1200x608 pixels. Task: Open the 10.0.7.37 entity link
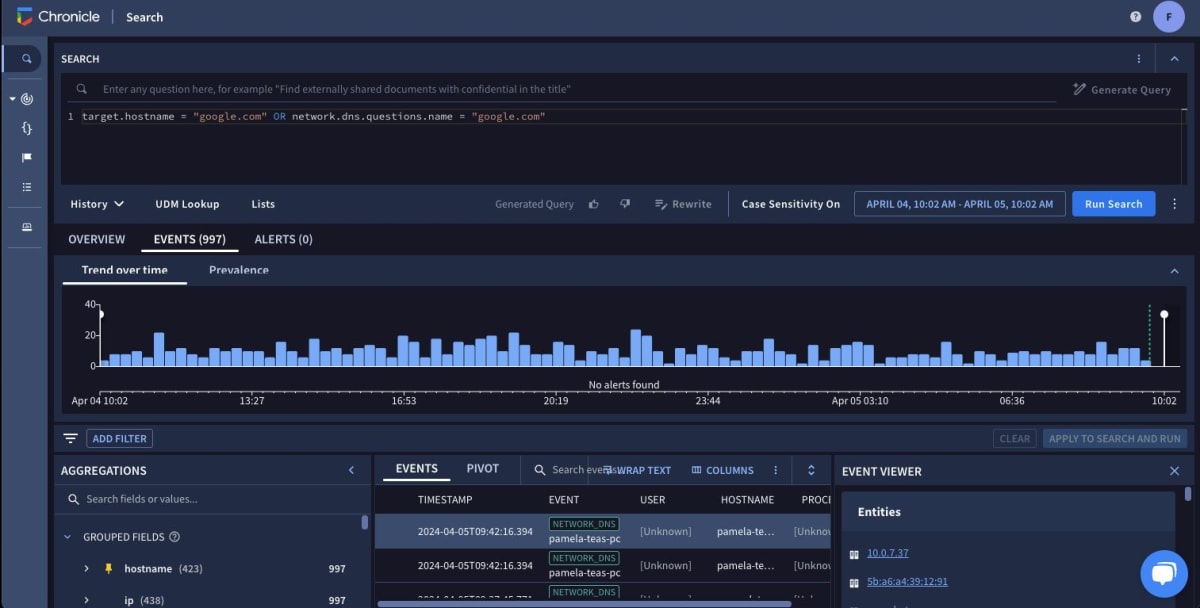coord(887,553)
